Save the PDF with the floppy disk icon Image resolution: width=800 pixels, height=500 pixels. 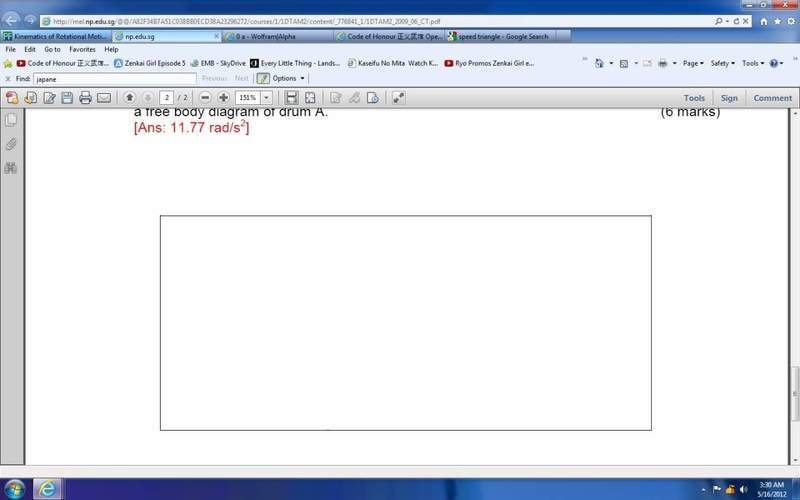click(67, 97)
